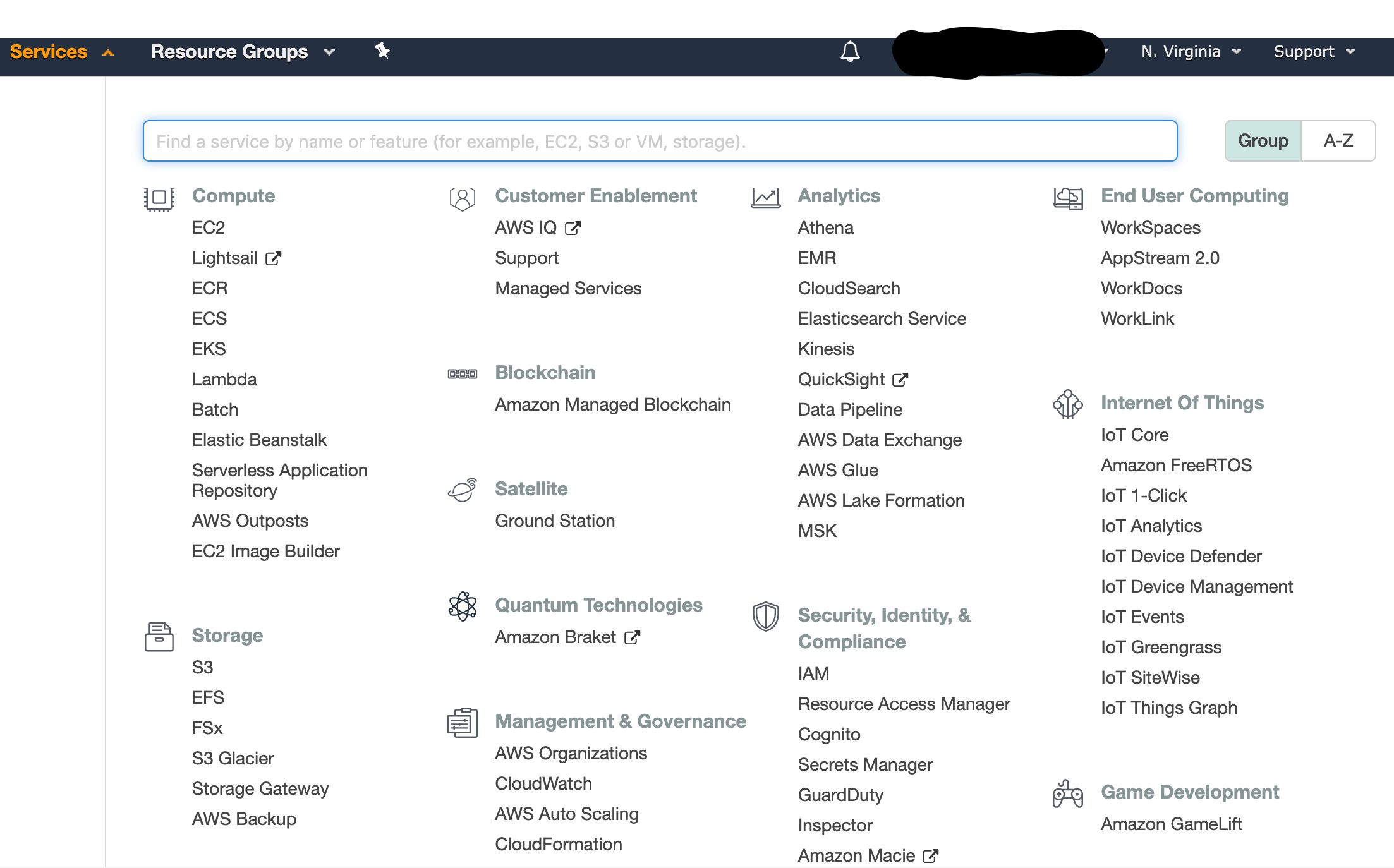
Task: Focus the Find a service search box
Action: [x=660, y=141]
